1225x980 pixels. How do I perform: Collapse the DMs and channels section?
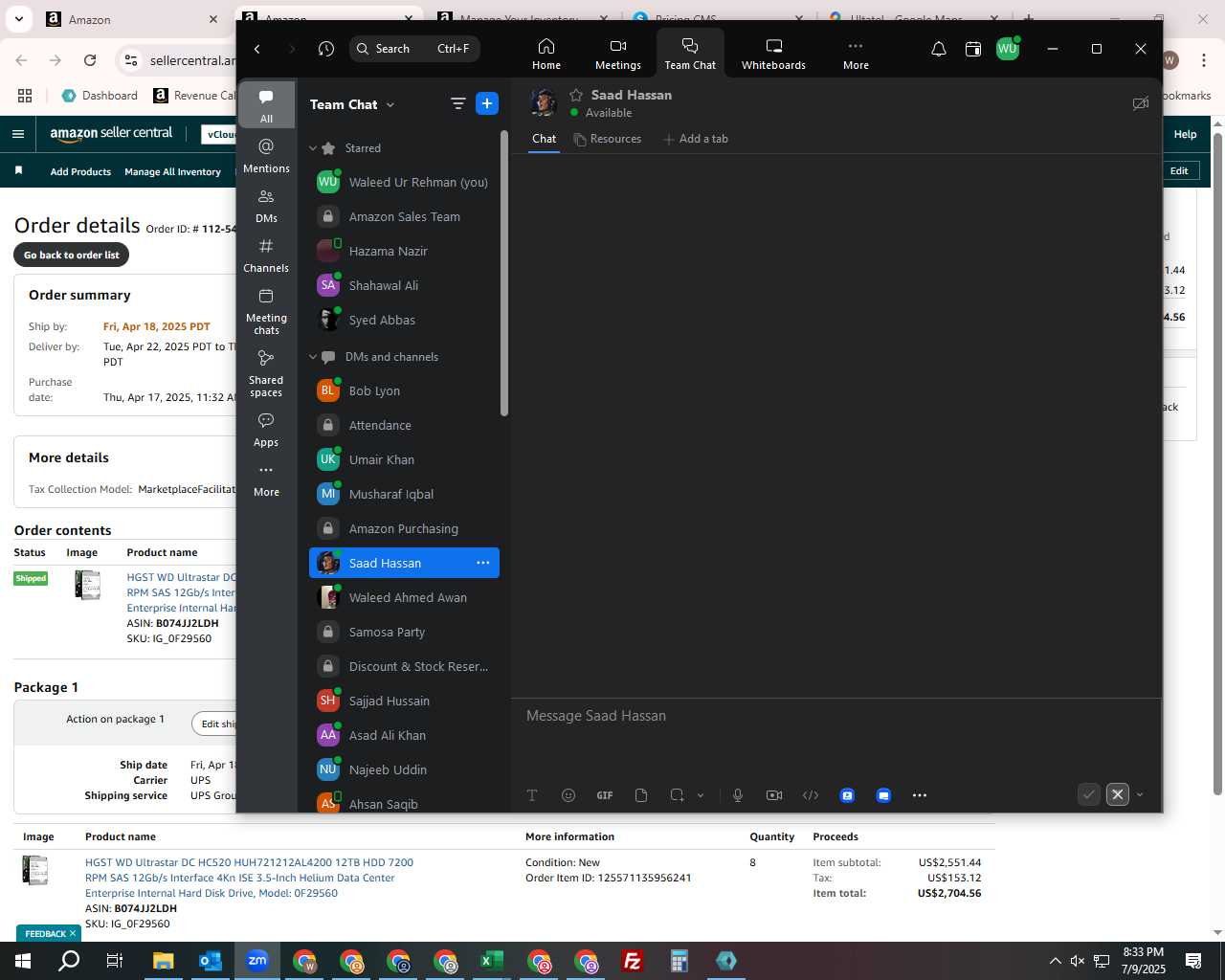pos(313,357)
